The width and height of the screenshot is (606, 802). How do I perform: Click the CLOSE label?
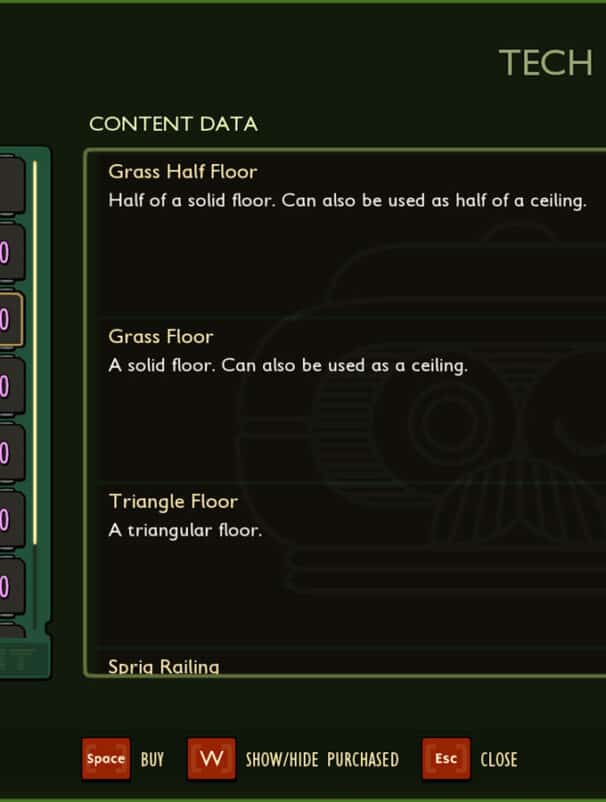(x=499, y=760)
